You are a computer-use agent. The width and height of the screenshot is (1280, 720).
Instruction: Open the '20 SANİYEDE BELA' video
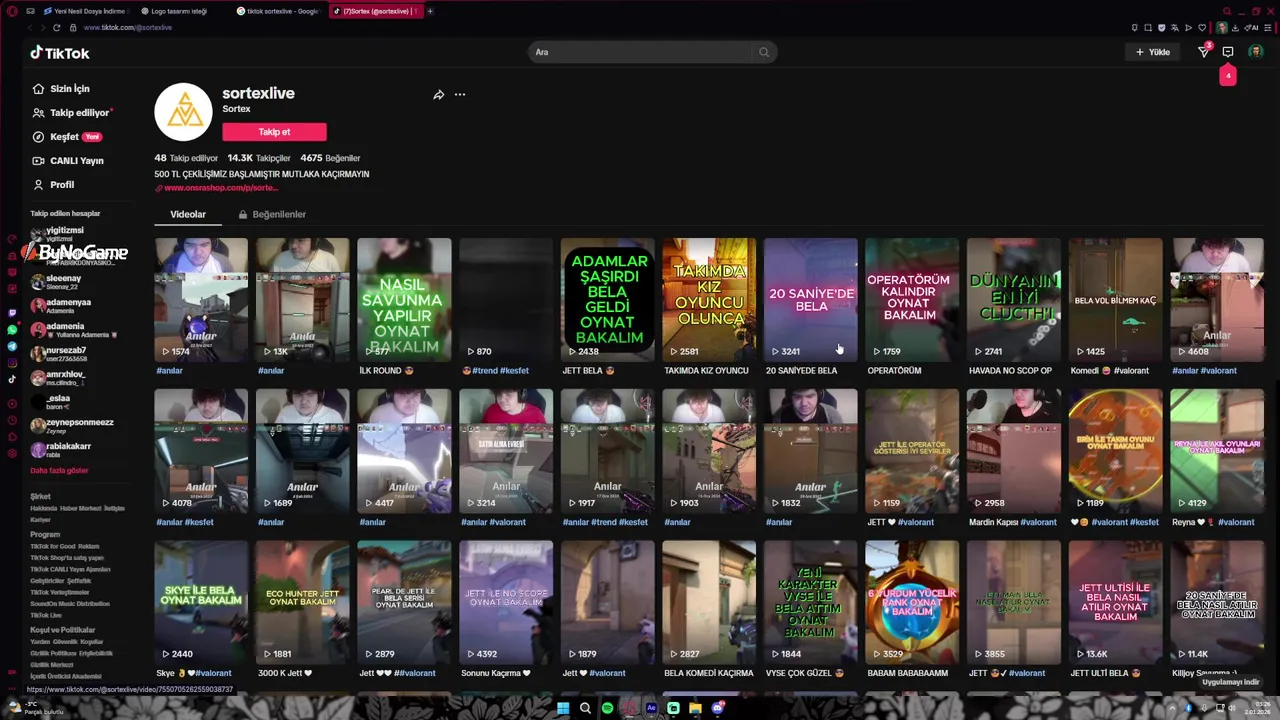click(811, 300)
